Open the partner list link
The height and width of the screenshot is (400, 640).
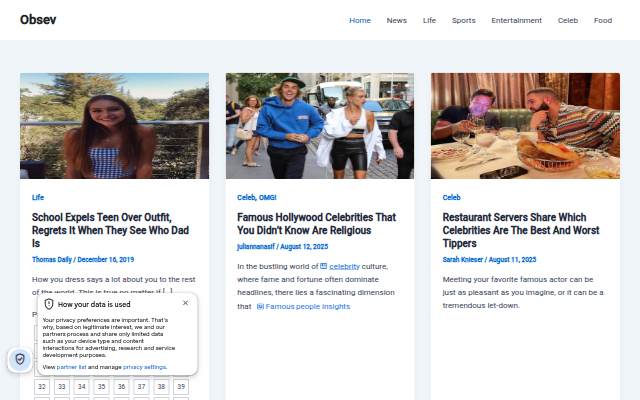(x=71, y=367)
